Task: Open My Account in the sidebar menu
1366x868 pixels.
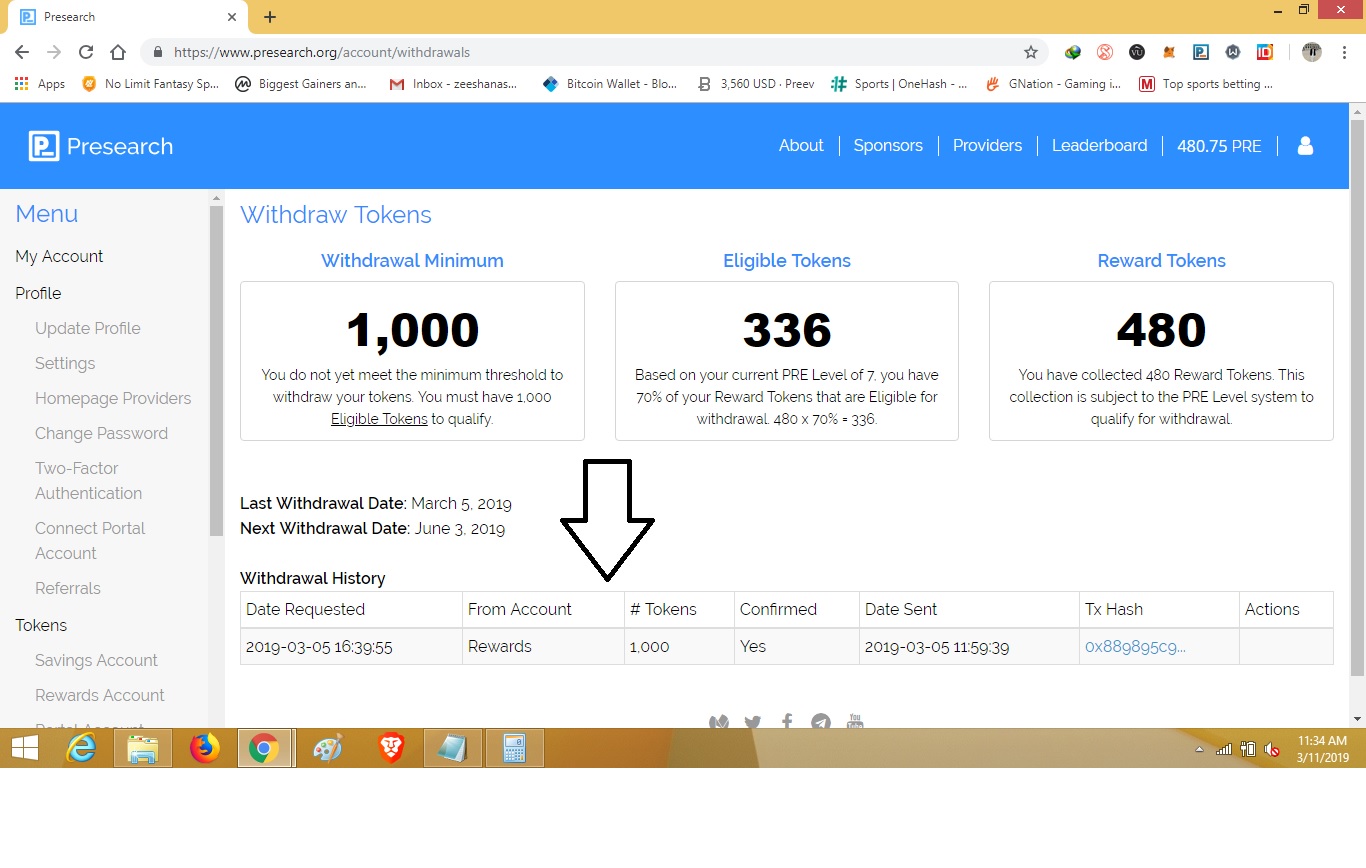Action: 59,257
